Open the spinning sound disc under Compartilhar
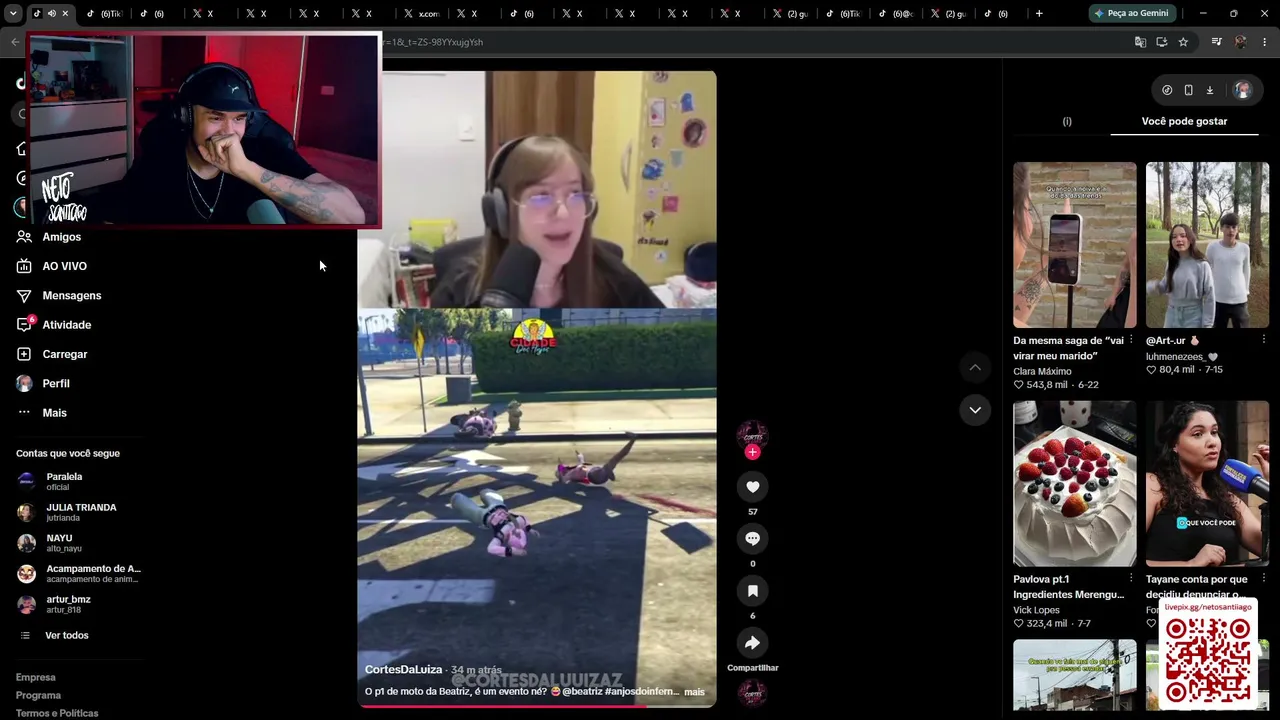1280x720 pixels. (753, 692)
